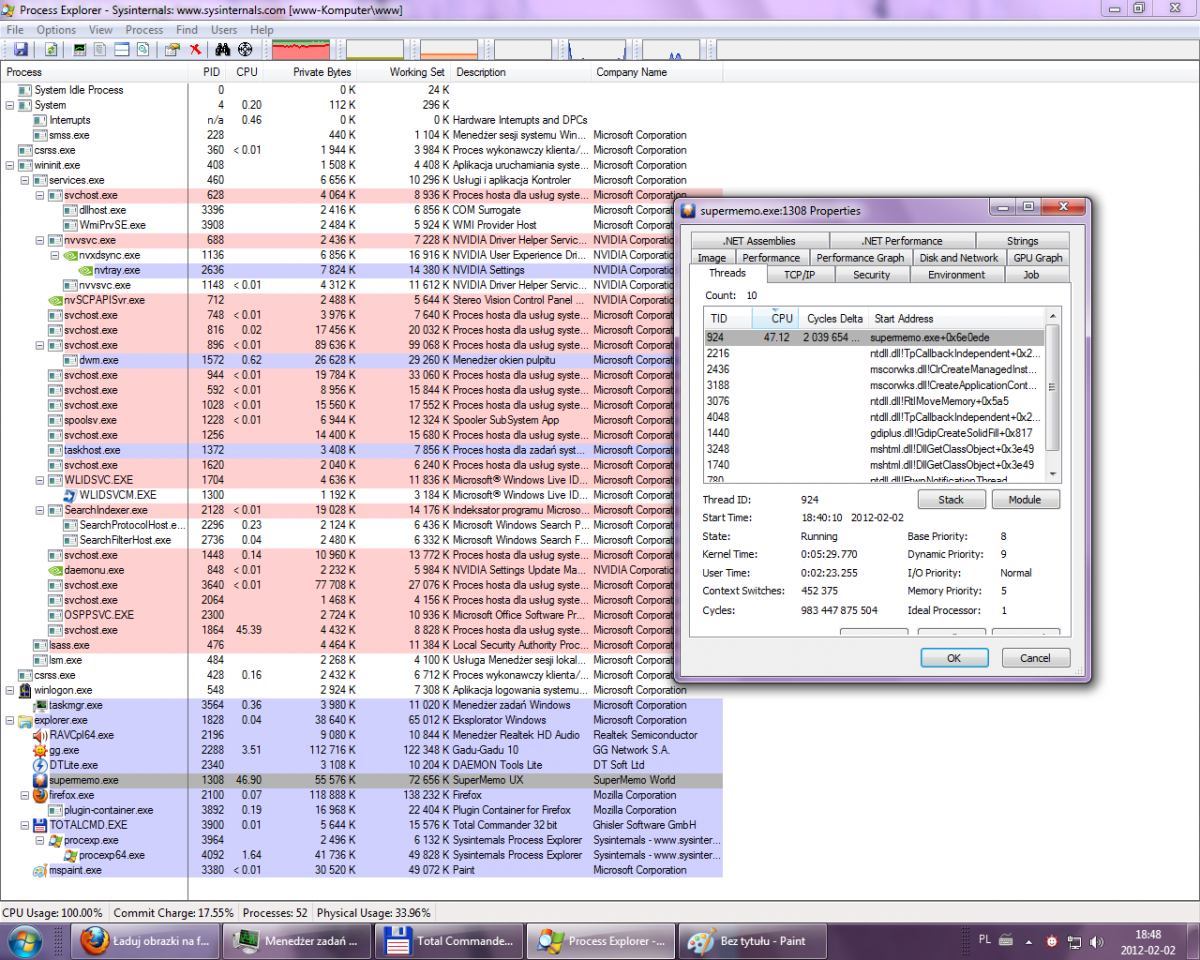The image size is (1200, 960).
Task: Collapse the wininit.exe tree node
Action: tap(10, 165)
